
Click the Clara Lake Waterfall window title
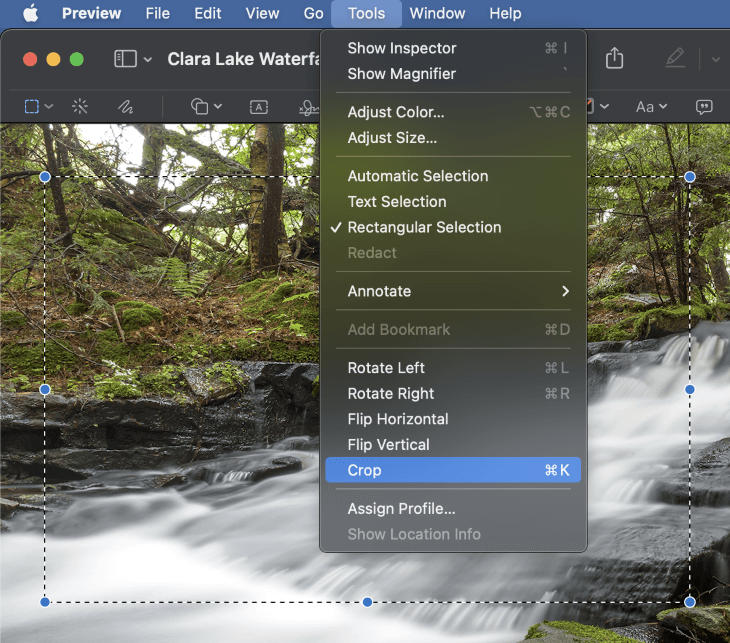243,59
